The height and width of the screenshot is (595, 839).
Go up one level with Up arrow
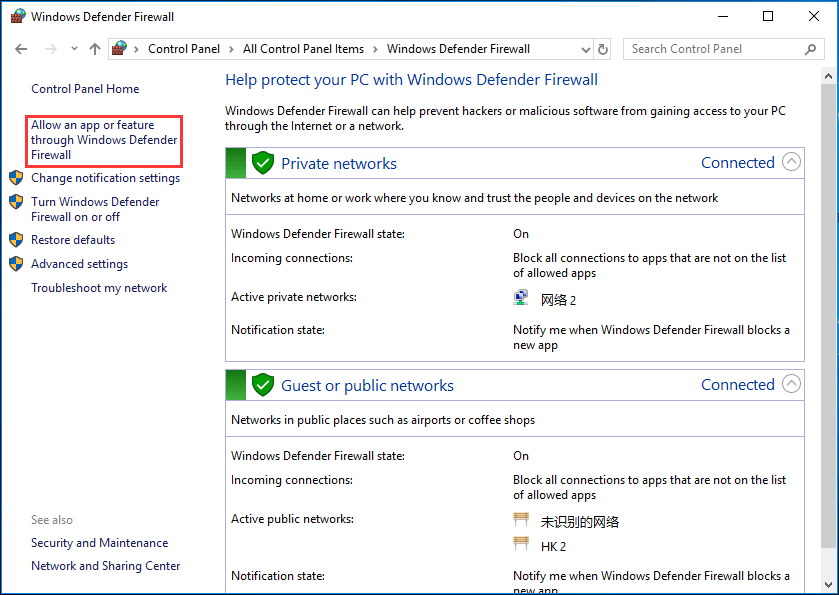95,49
